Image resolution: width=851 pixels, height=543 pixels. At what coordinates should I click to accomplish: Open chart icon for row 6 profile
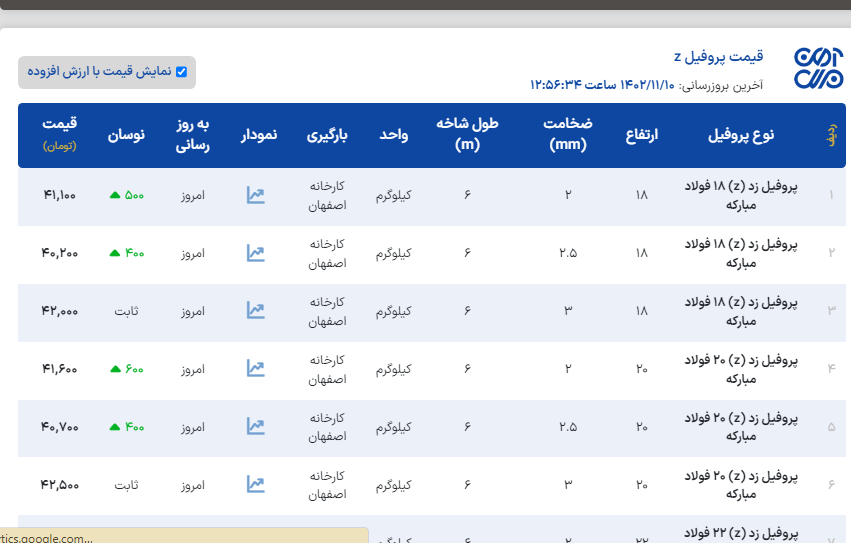coord(255,485)
